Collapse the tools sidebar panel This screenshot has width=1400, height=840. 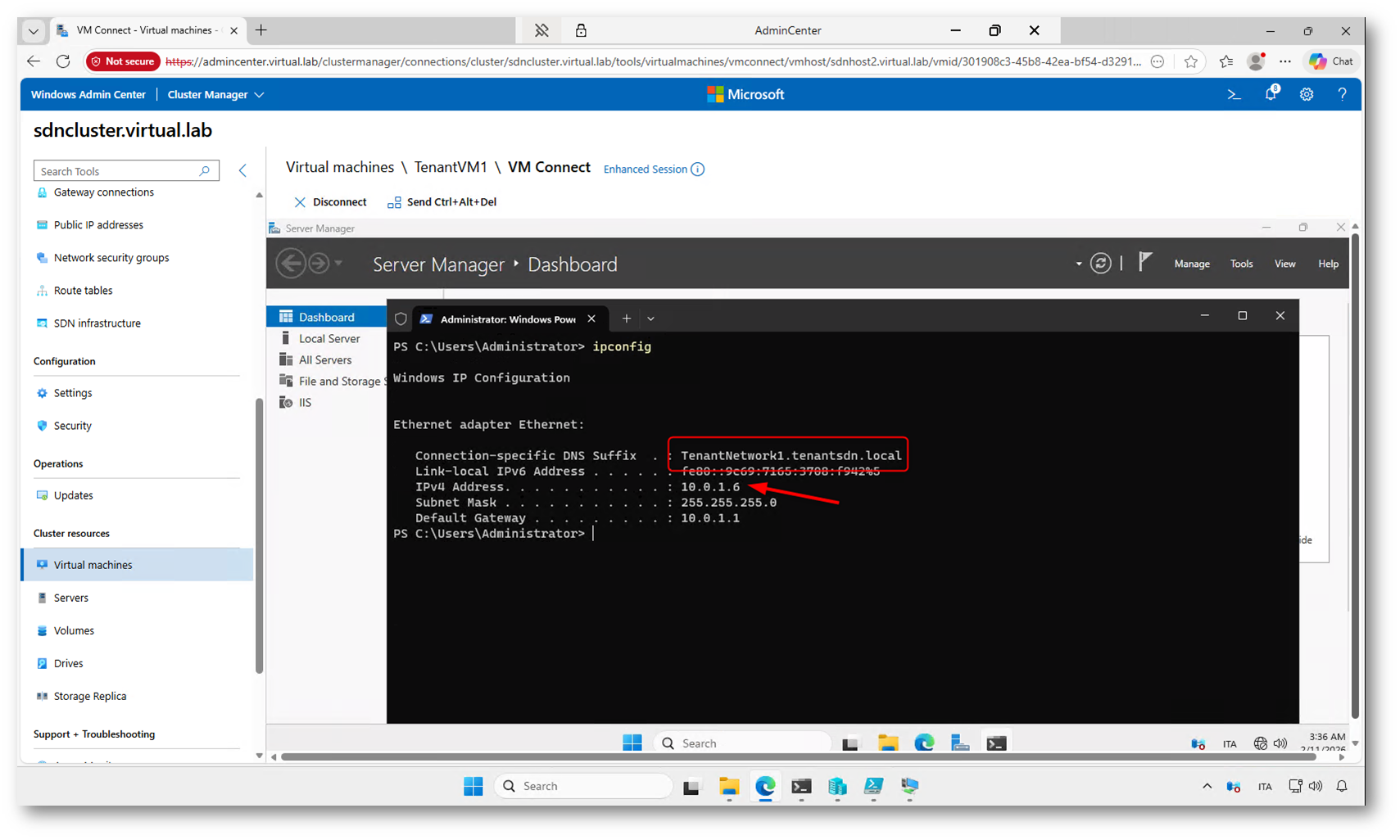click(242, 170)
